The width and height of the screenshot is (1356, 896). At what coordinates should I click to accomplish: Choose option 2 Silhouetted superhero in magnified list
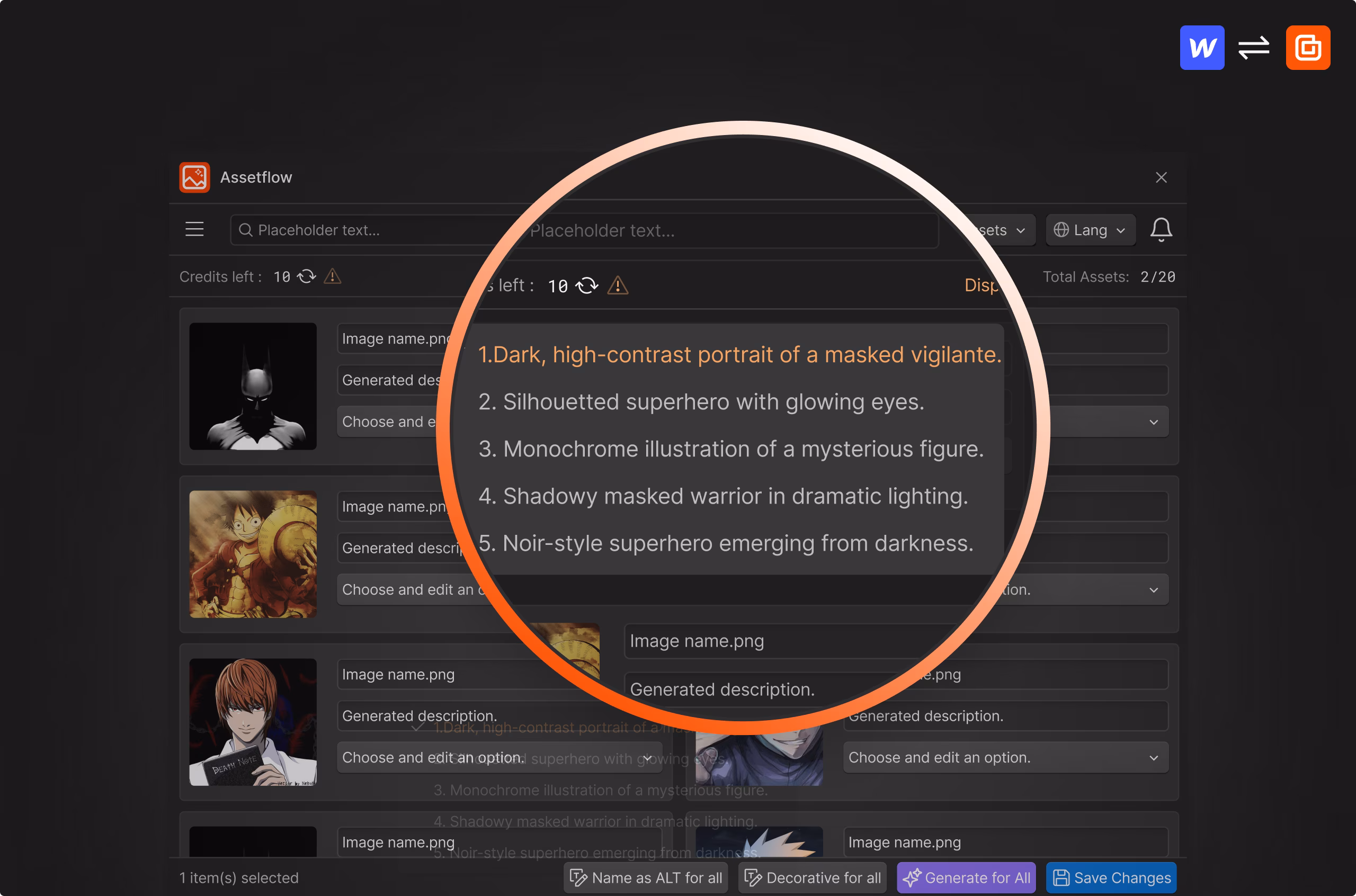tap(701, 402)
